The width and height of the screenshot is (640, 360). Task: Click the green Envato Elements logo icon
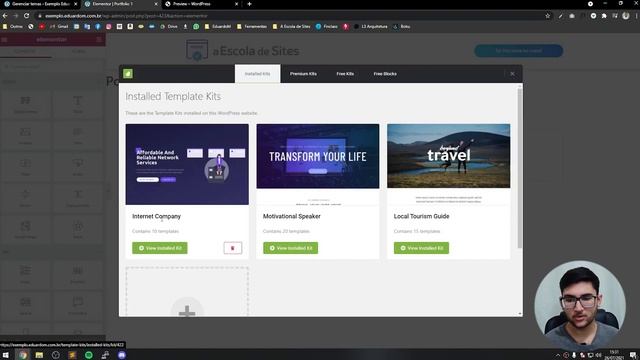tap(128, 73)
